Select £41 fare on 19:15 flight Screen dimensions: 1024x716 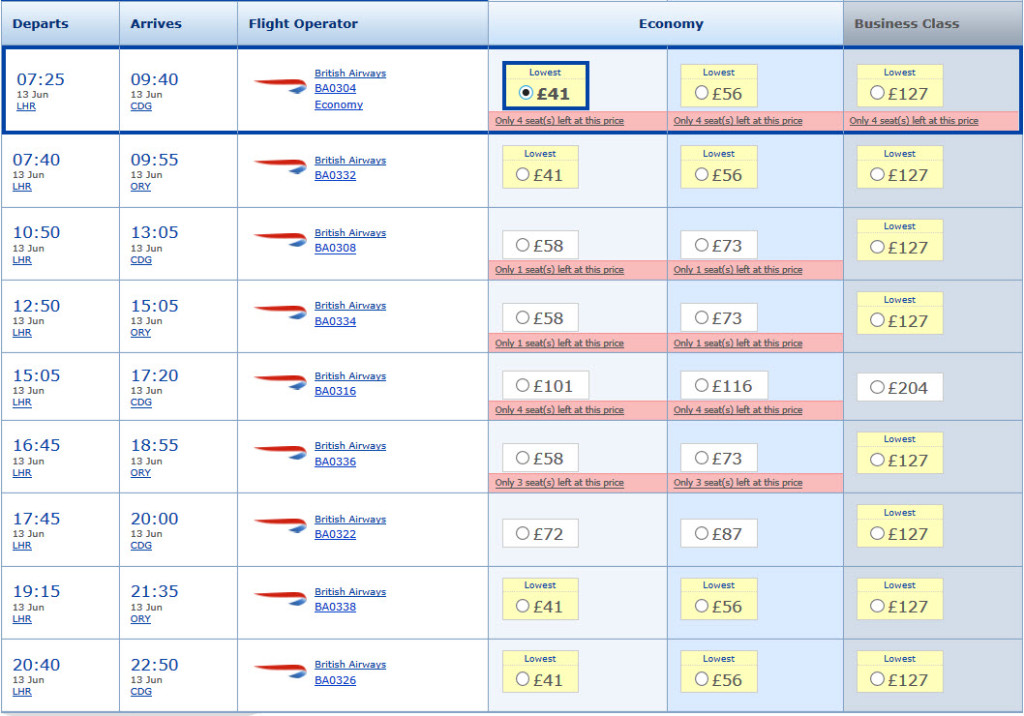coord(522,606)
